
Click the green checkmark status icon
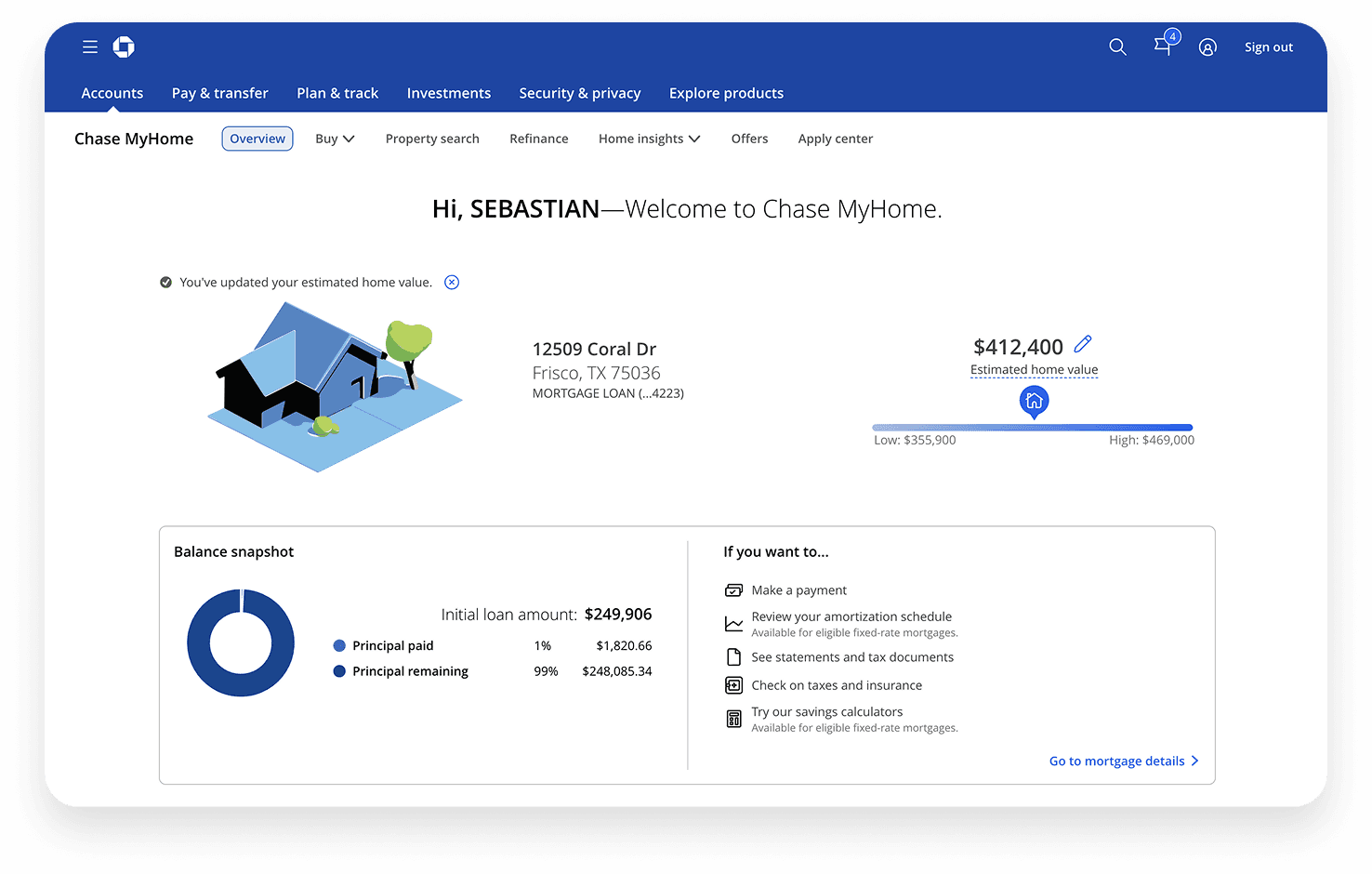[x=165, y=283]
